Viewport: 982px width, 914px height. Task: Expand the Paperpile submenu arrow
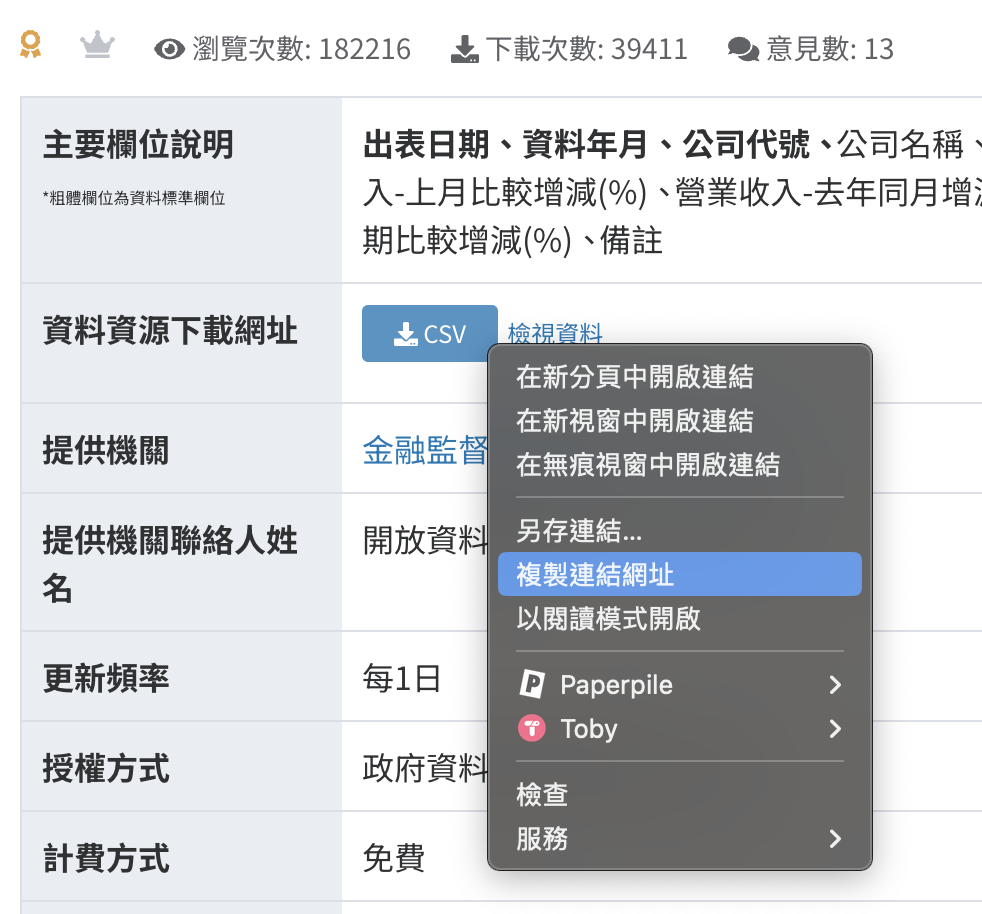tap(835, 685)
